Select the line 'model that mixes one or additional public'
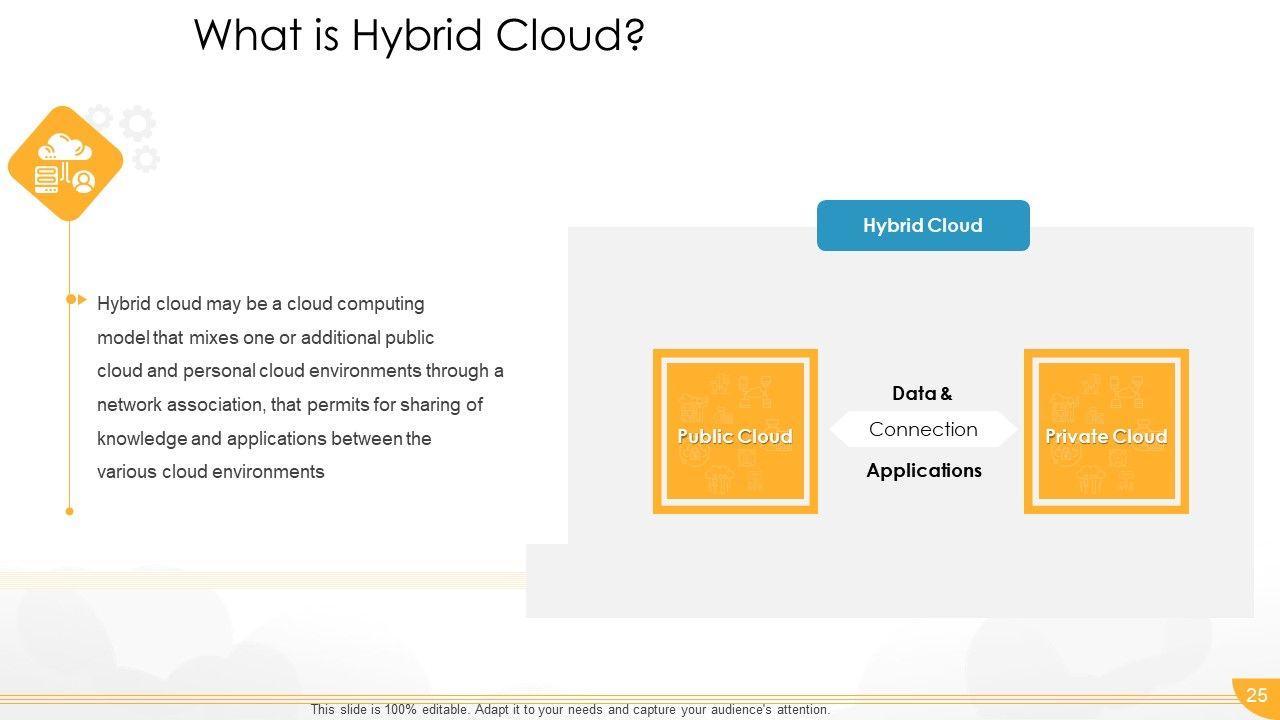This screenshot has height=720, width=1280. click(266, 337)
